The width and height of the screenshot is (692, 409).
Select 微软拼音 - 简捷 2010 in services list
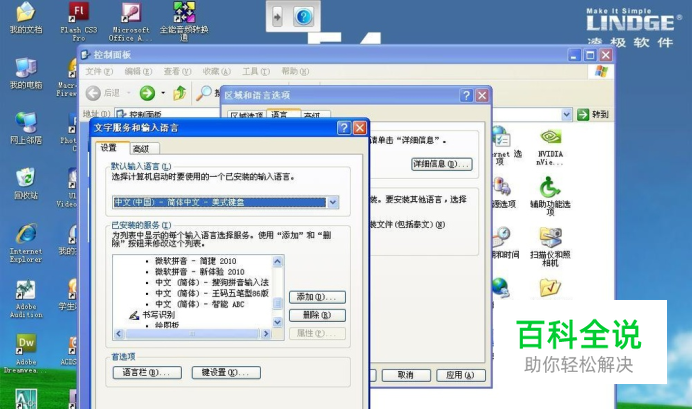point(196,261)
